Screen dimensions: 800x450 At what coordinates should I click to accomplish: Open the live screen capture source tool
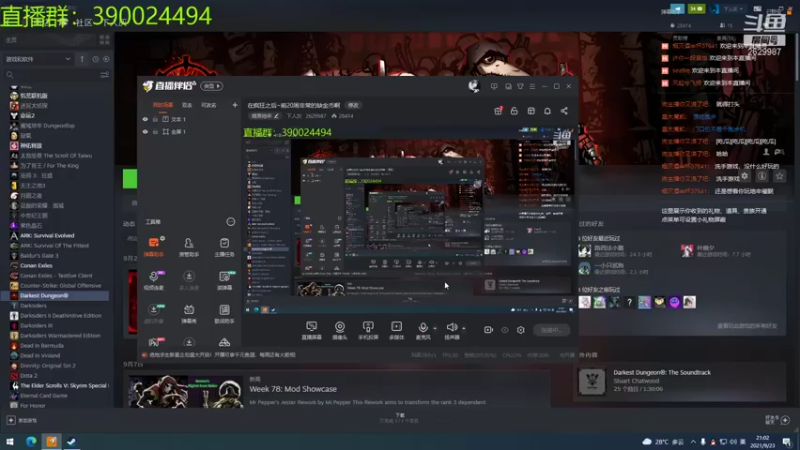pyautogui.click(x=311, y=330)
